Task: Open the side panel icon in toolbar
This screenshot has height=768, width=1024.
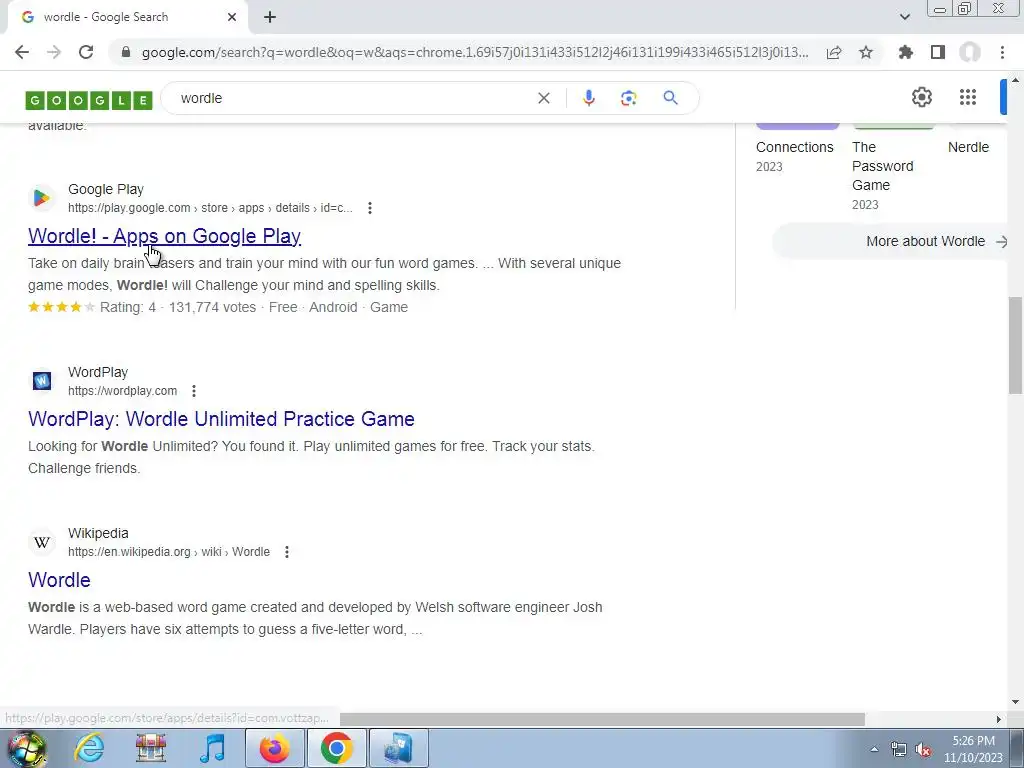Action: pyautogui.click(x=938, y=52)
